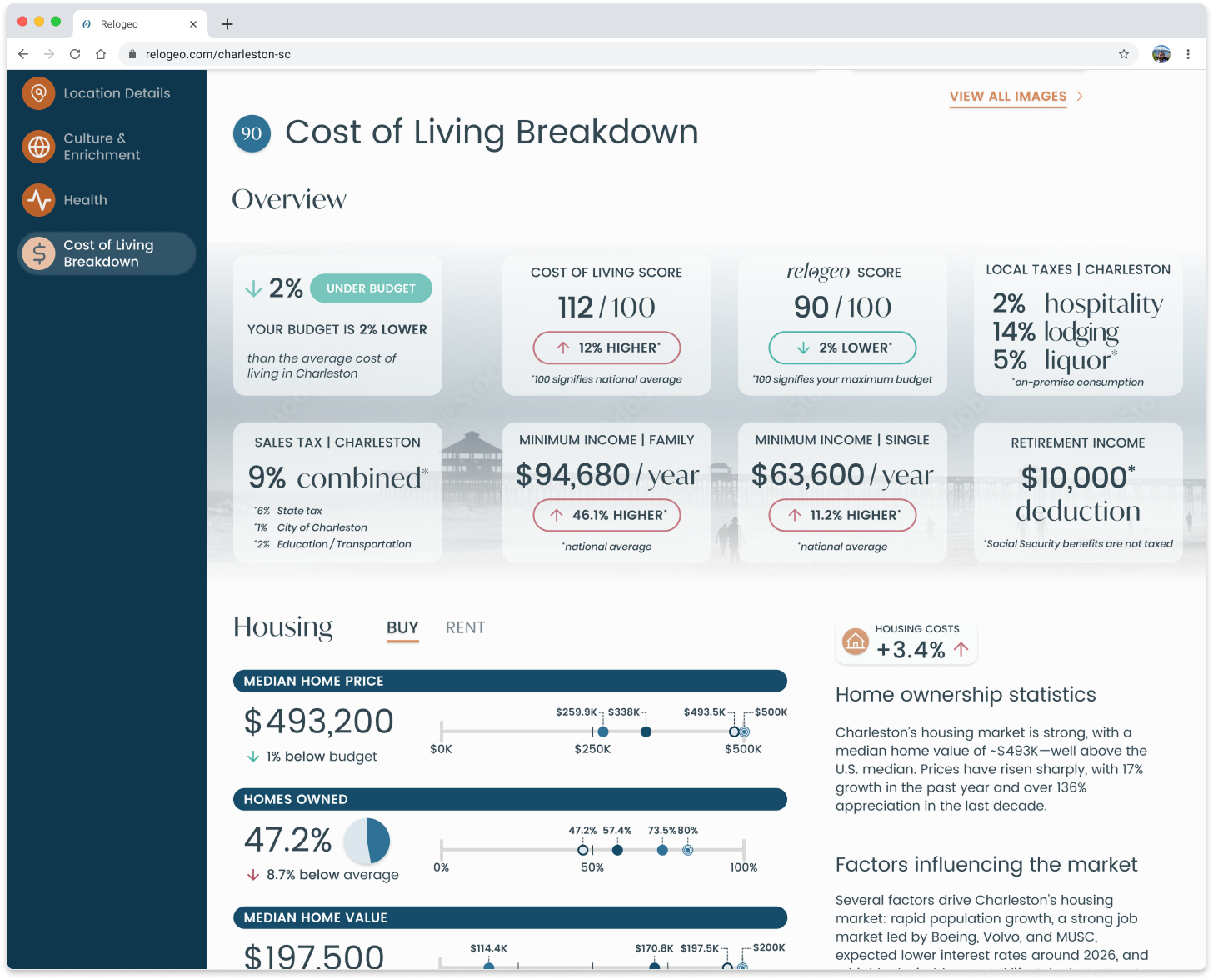Viewport: 1213px width, 980px height.
Task: Open the browser three-dot menu
Action: tap(1188, 54)
